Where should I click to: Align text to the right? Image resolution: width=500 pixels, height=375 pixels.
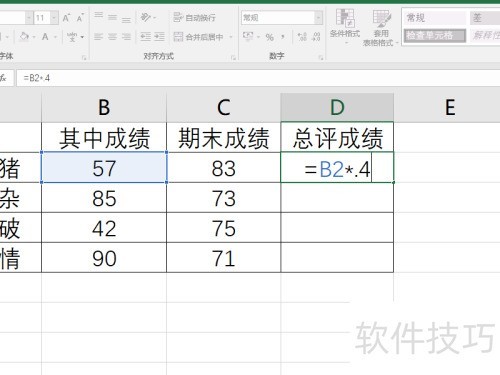[126, 37]
